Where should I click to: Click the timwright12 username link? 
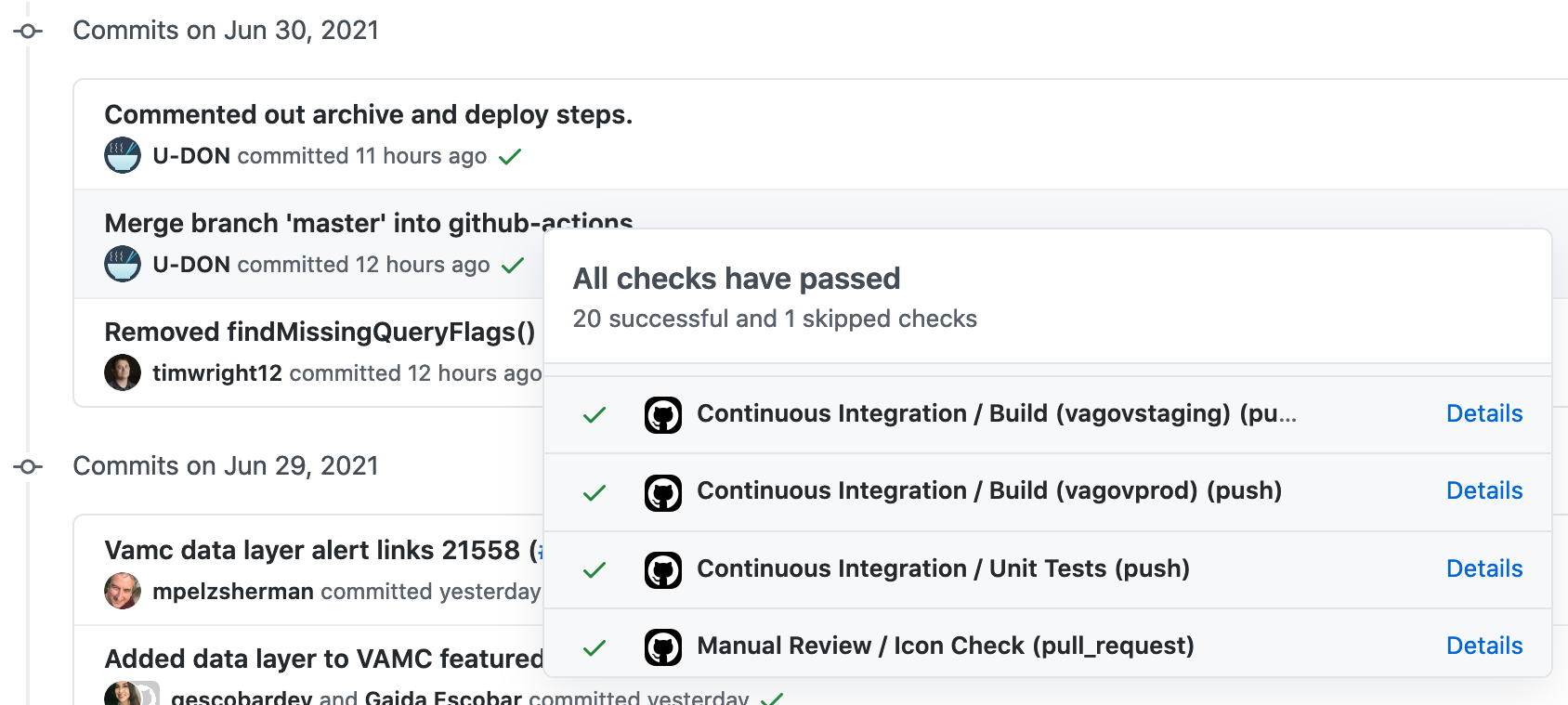[216, 373]
